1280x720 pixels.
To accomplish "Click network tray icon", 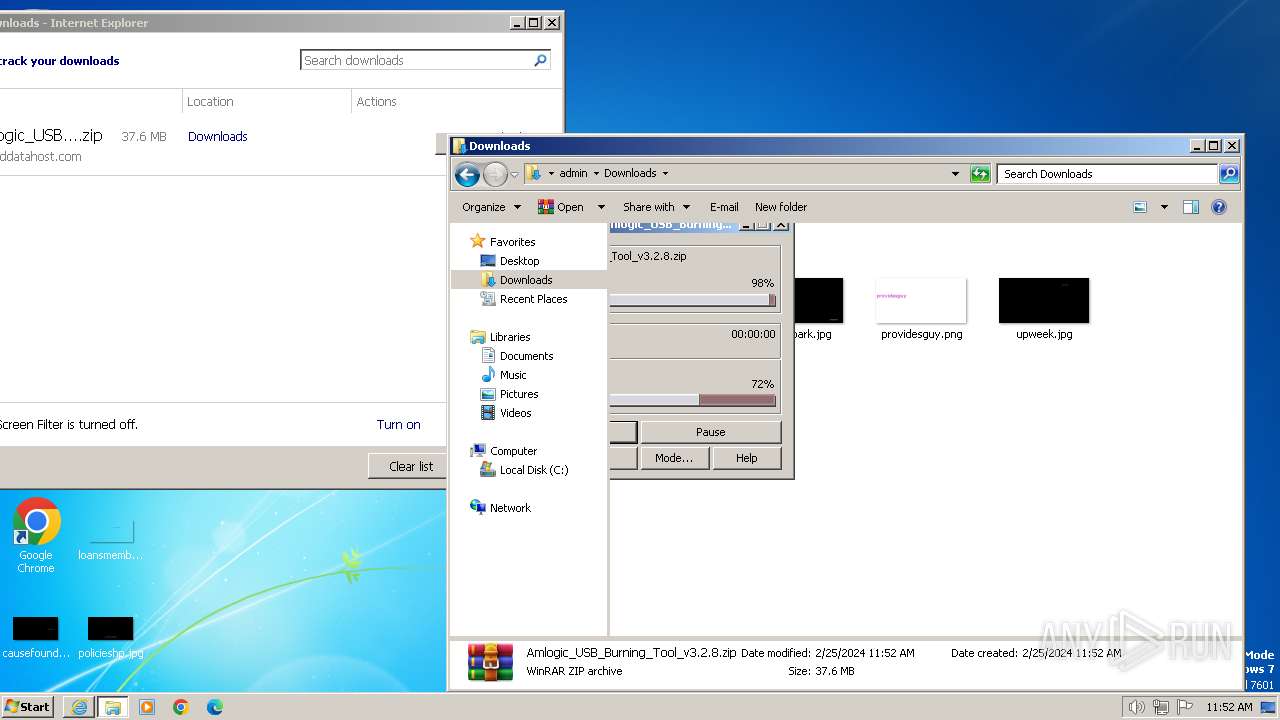I will [x=1161, y=707].
